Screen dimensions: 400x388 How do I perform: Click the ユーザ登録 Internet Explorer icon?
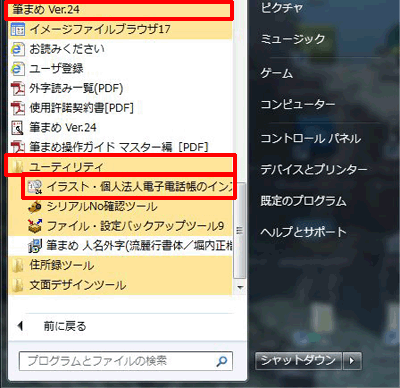pos(18,69)
